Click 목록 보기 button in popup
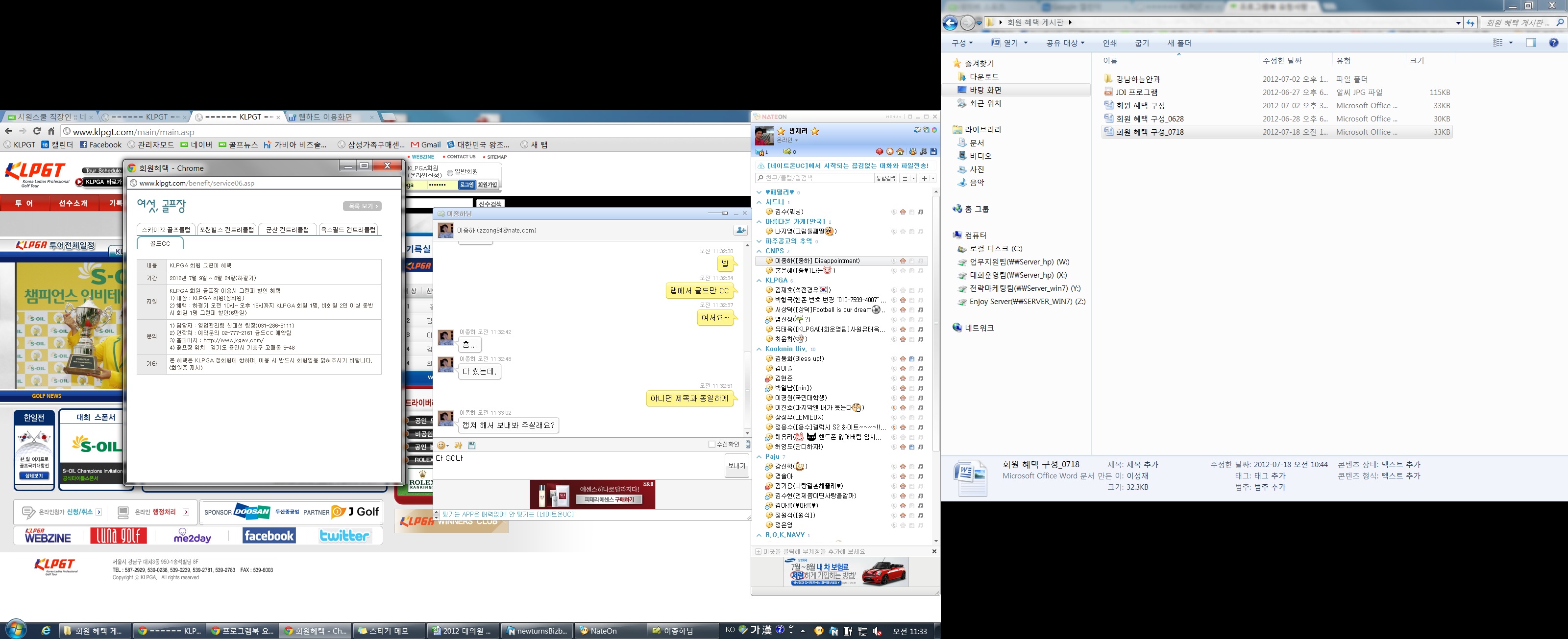This screenshot has height=639, width=1568. click(362, 206)
